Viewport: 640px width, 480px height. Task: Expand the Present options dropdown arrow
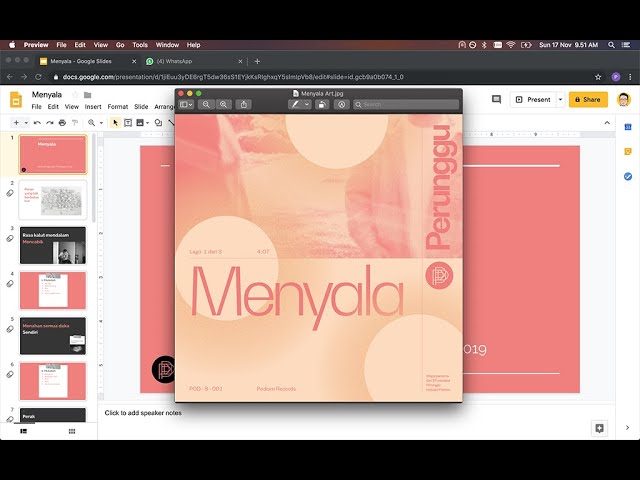click(x=560, y=100)
